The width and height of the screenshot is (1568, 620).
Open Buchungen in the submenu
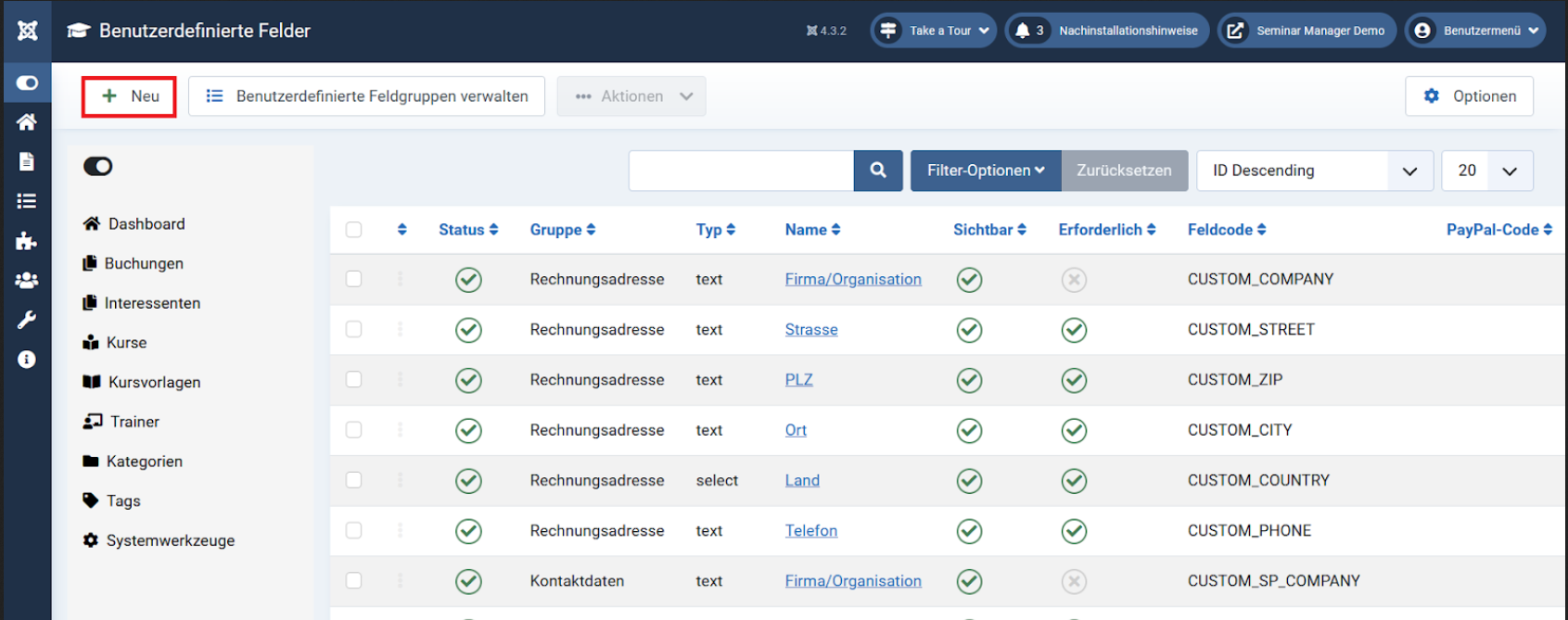[144, 263]
